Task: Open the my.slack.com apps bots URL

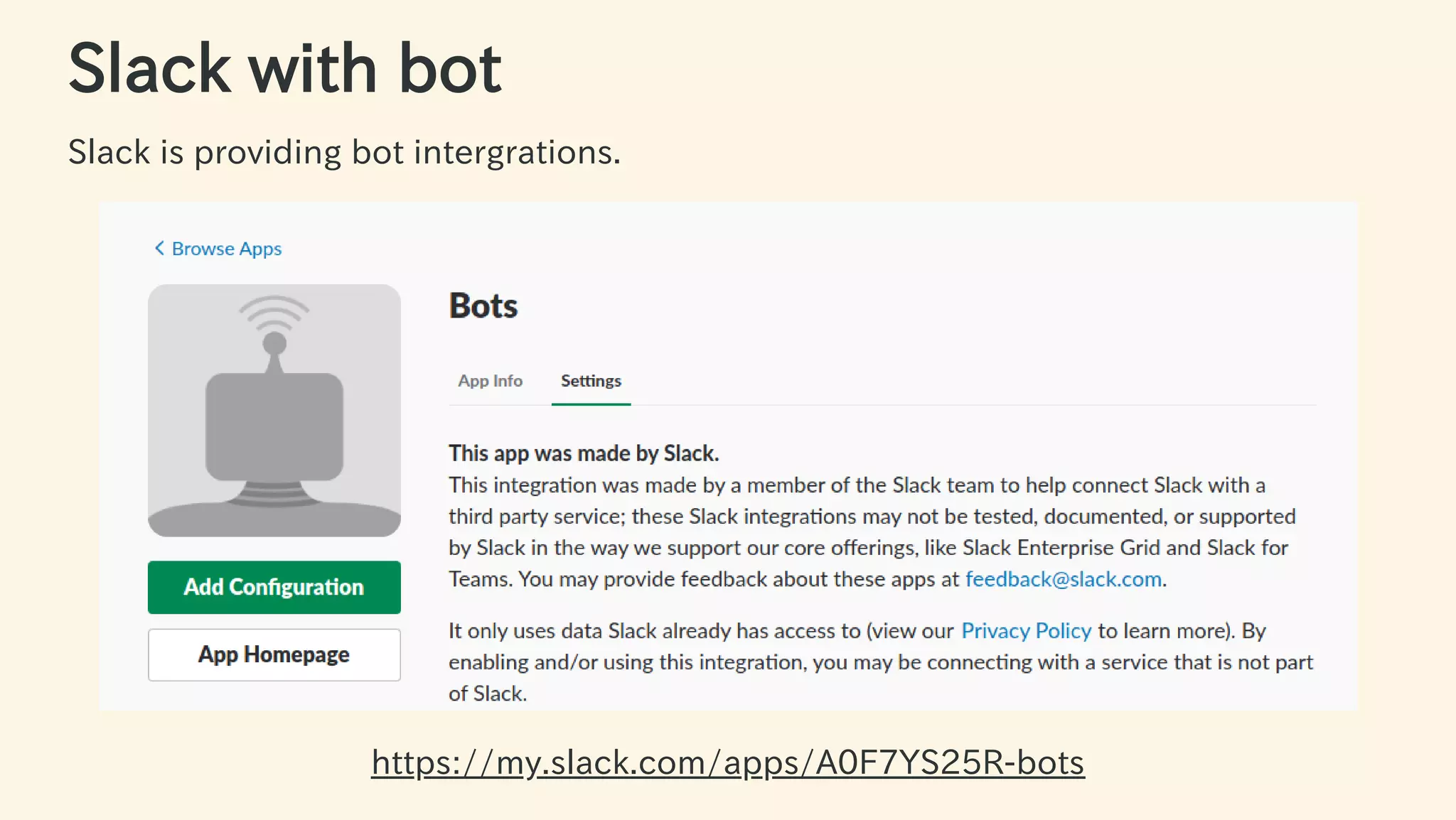Action: click(x=728, y=762)
